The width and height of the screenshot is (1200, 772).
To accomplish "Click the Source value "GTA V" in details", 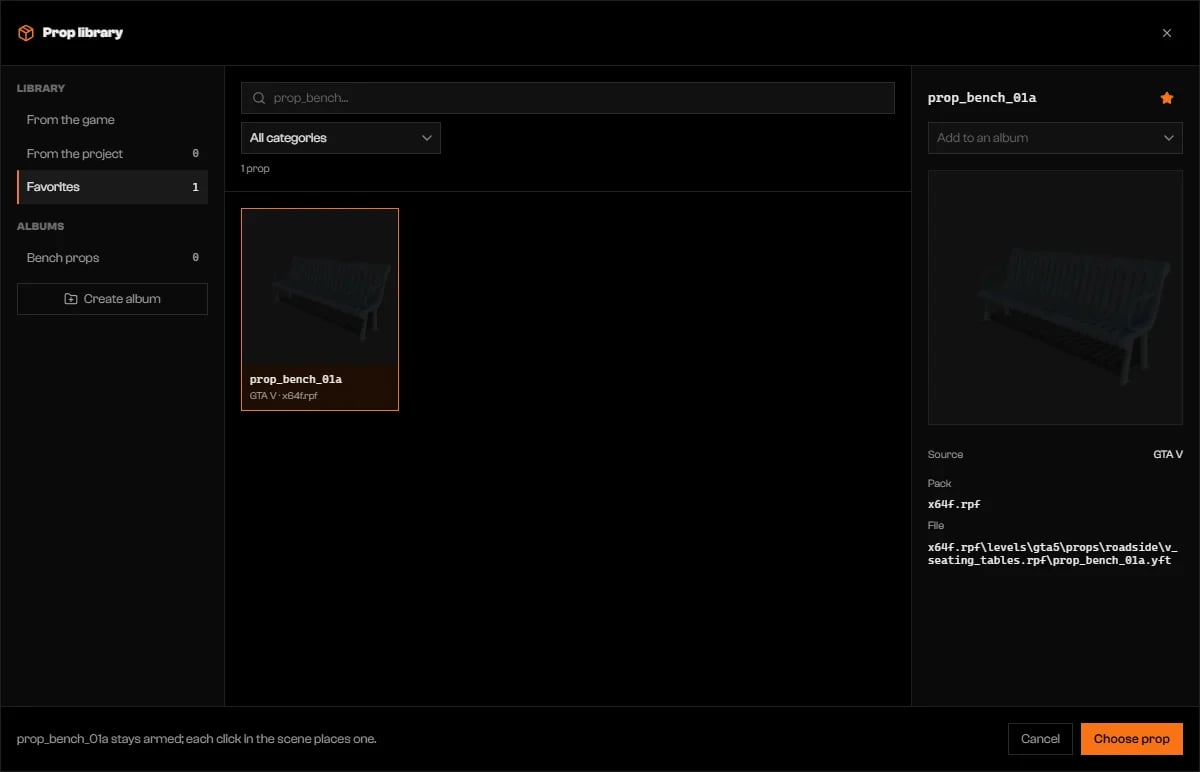I will pos(1168,455).
